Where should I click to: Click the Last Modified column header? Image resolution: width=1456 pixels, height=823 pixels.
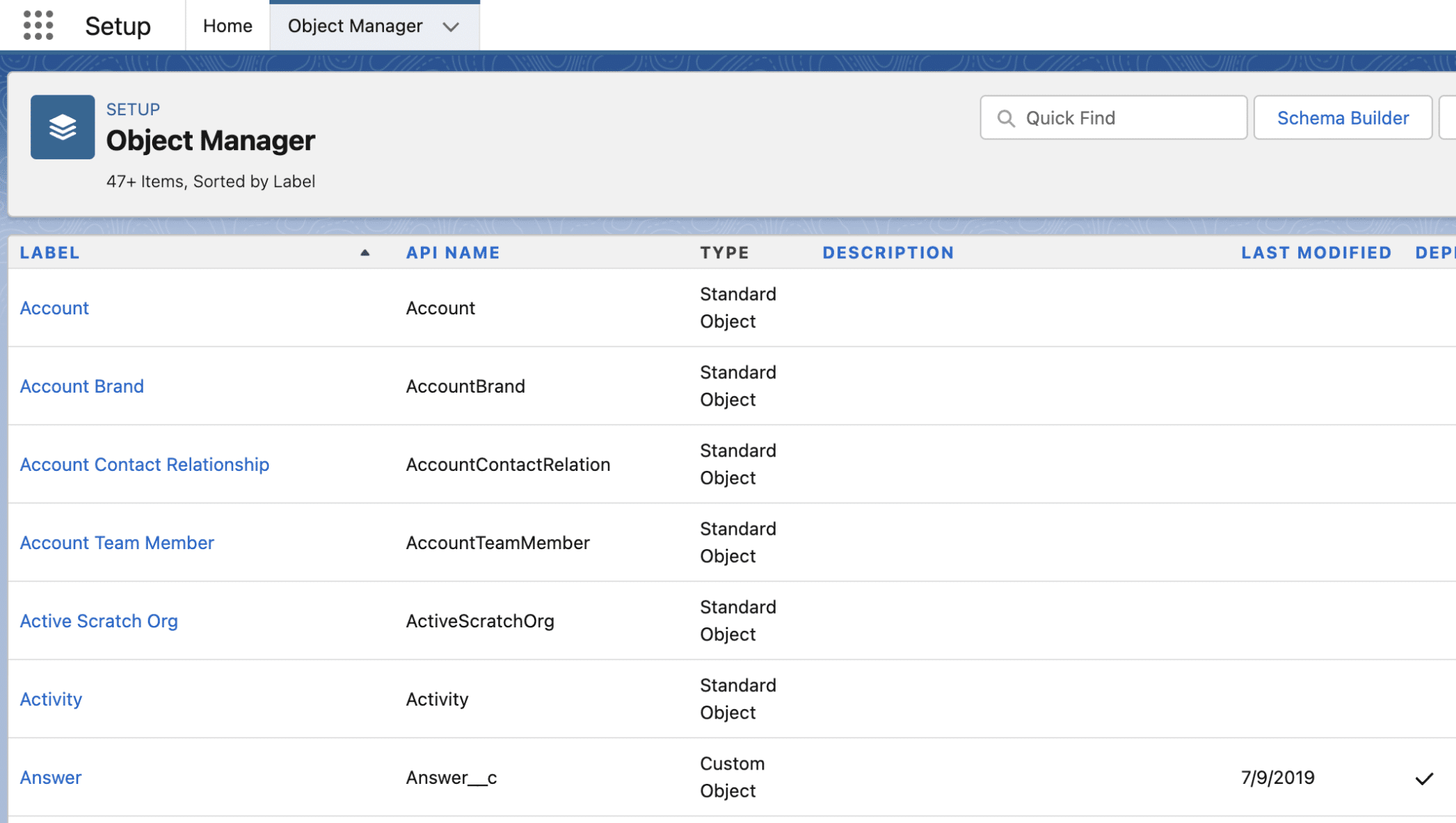tap(1316, 253)
